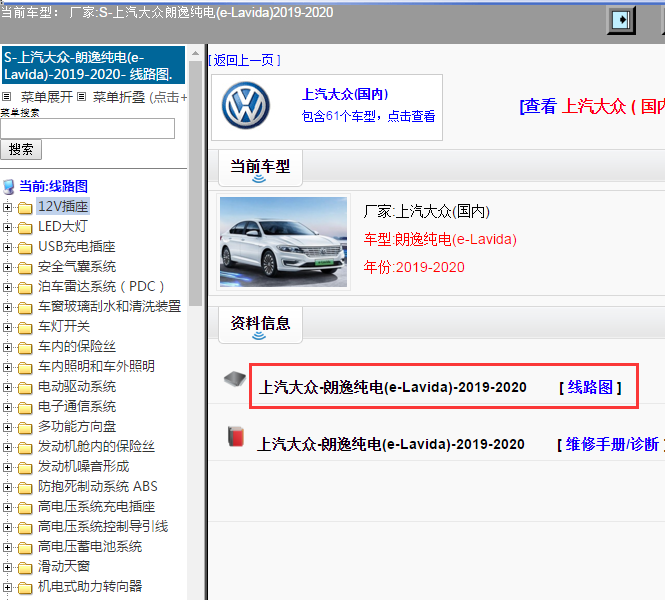
Task: Click the red book icon beside 维修手册 entry
Action: click(236, 436)
